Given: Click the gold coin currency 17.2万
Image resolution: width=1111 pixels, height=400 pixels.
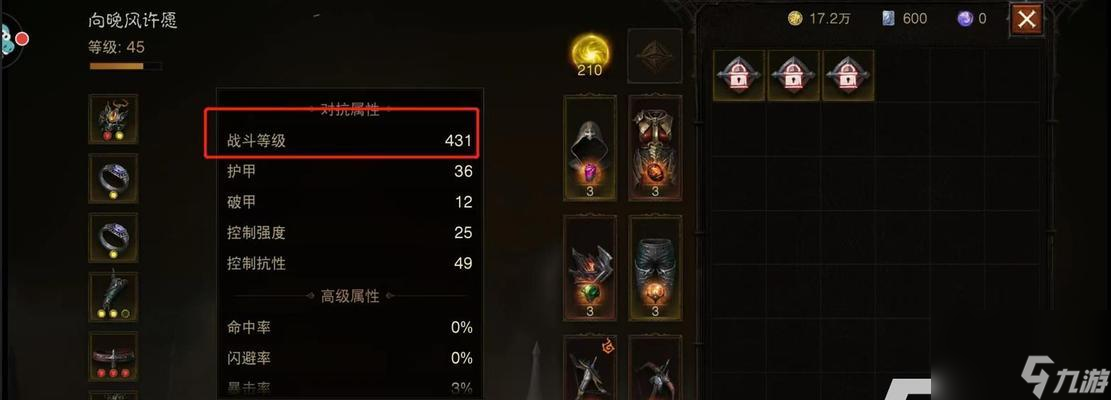Looking at the screenshot, I should click(x=819, y=18).
